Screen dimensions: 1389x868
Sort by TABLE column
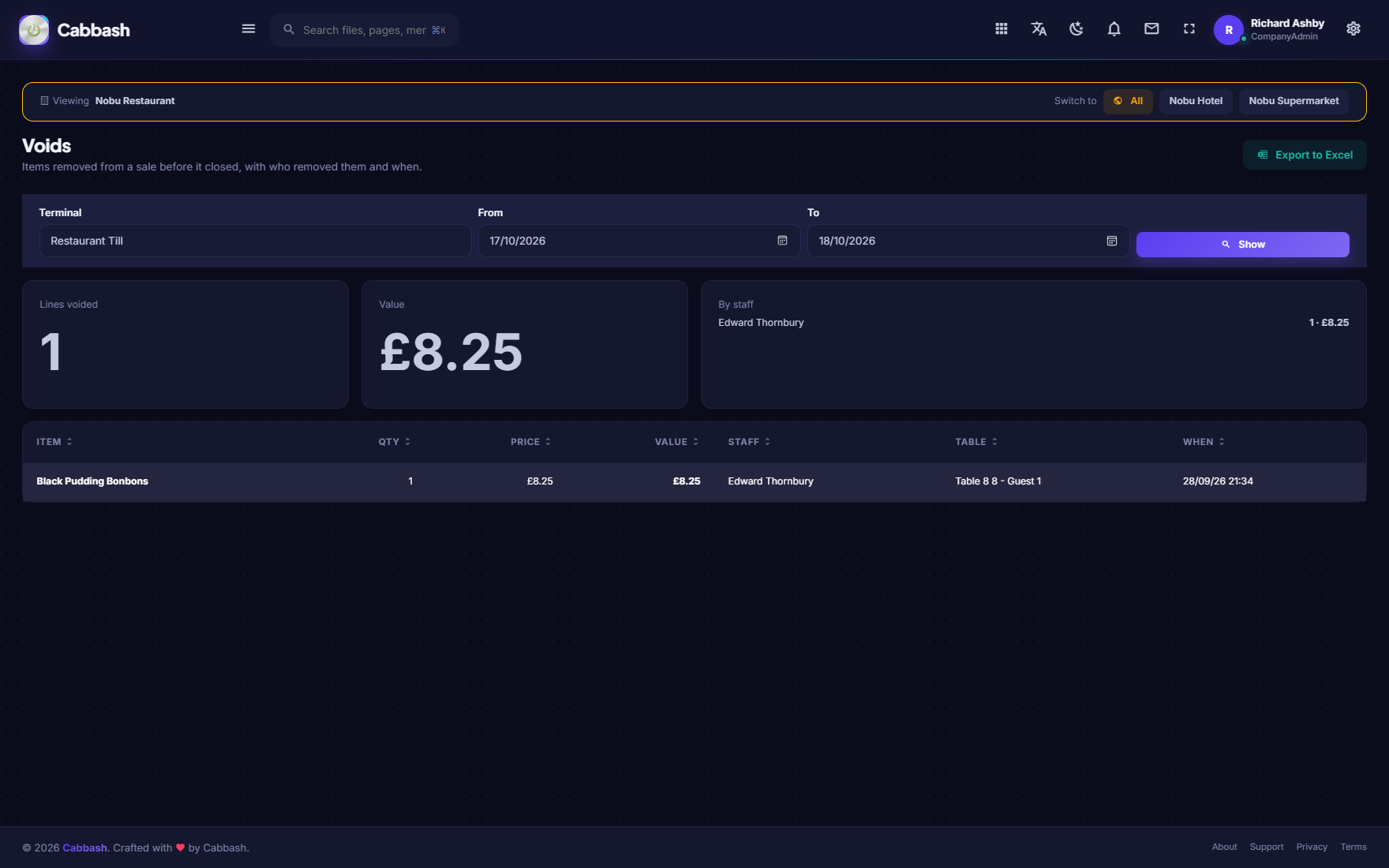tap(977, 442)
